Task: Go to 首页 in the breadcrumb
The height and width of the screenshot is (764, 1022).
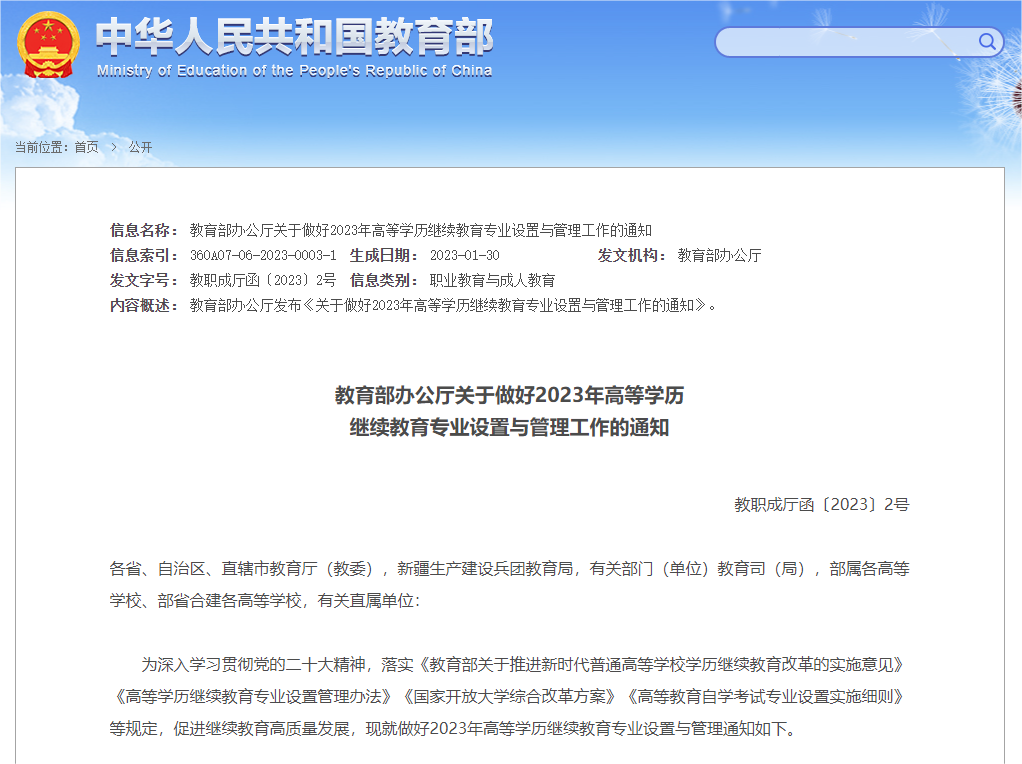Action: (87, 147)
